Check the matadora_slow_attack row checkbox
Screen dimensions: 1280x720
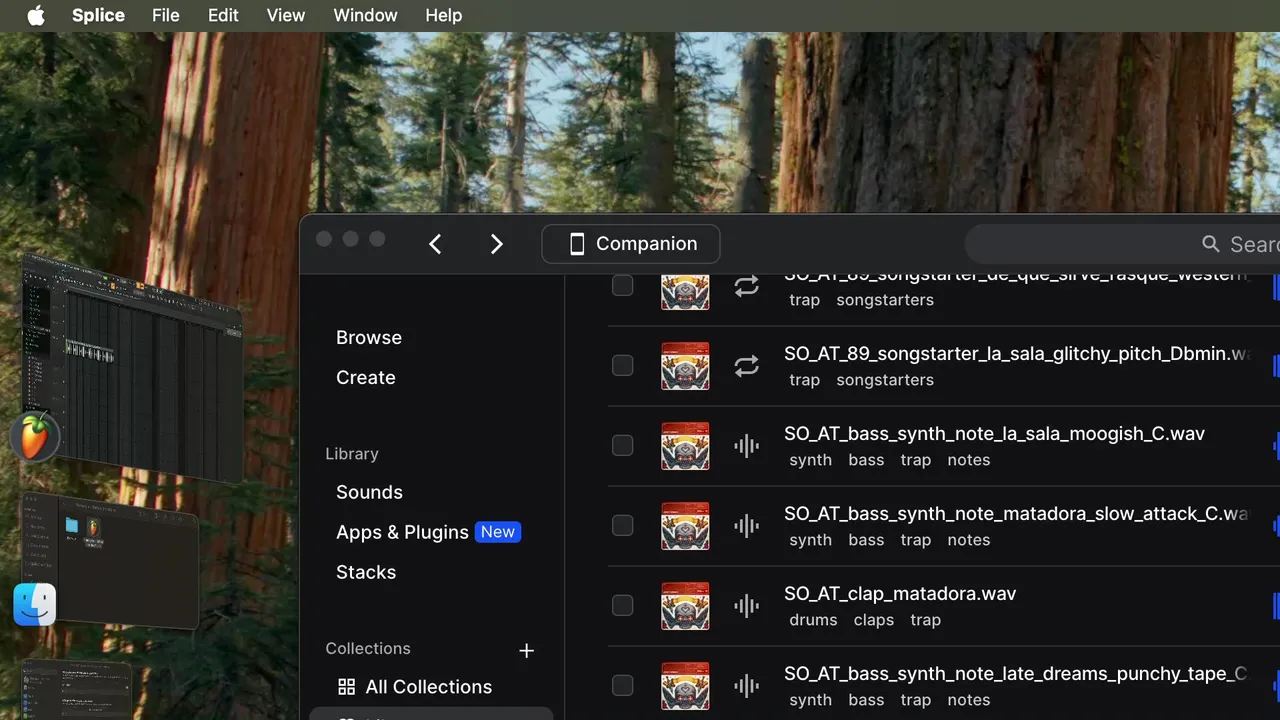tap(622, 525)
